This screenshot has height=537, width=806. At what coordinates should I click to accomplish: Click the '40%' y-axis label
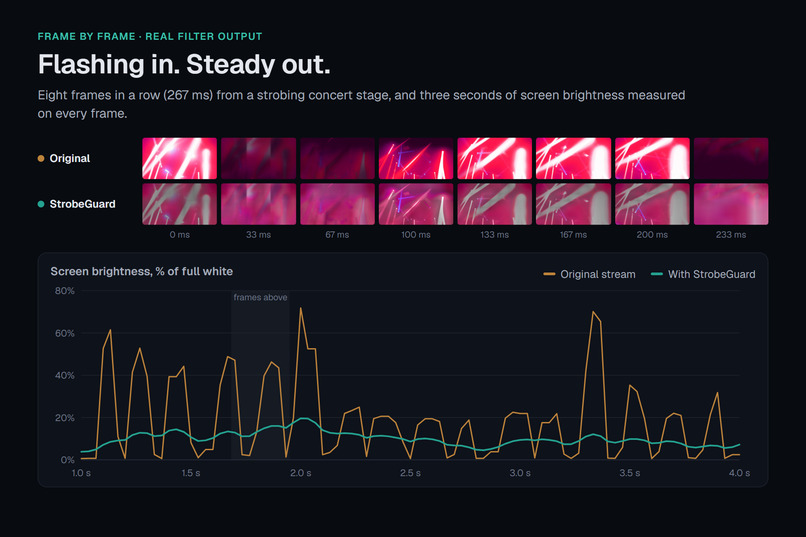coord(65,376)
